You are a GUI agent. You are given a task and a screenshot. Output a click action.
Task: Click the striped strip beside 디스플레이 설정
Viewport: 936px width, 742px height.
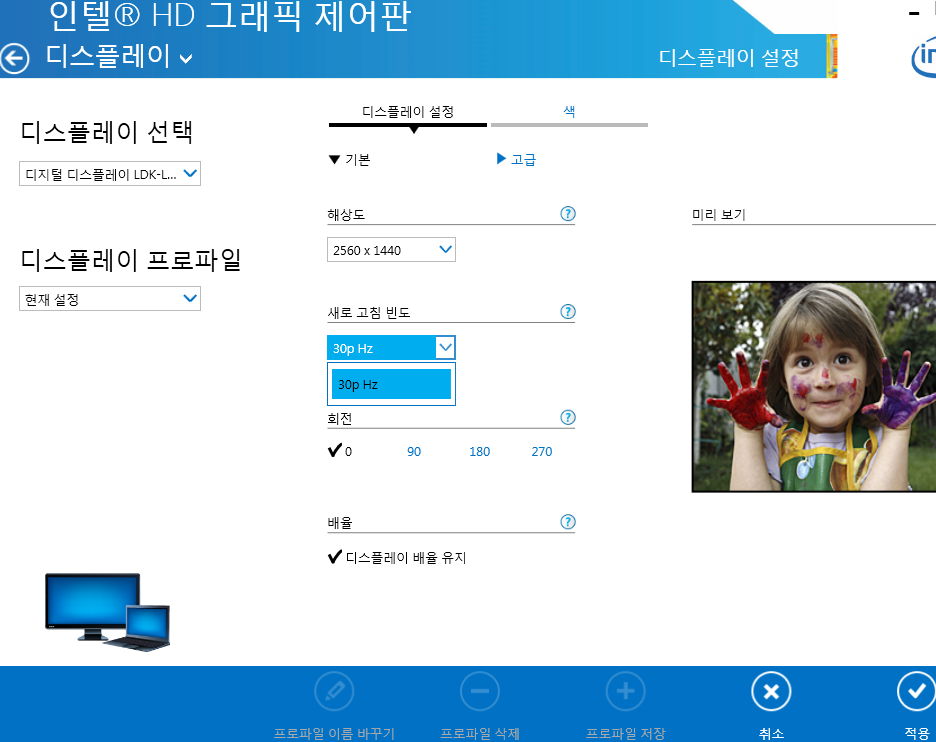click(832, 56)
